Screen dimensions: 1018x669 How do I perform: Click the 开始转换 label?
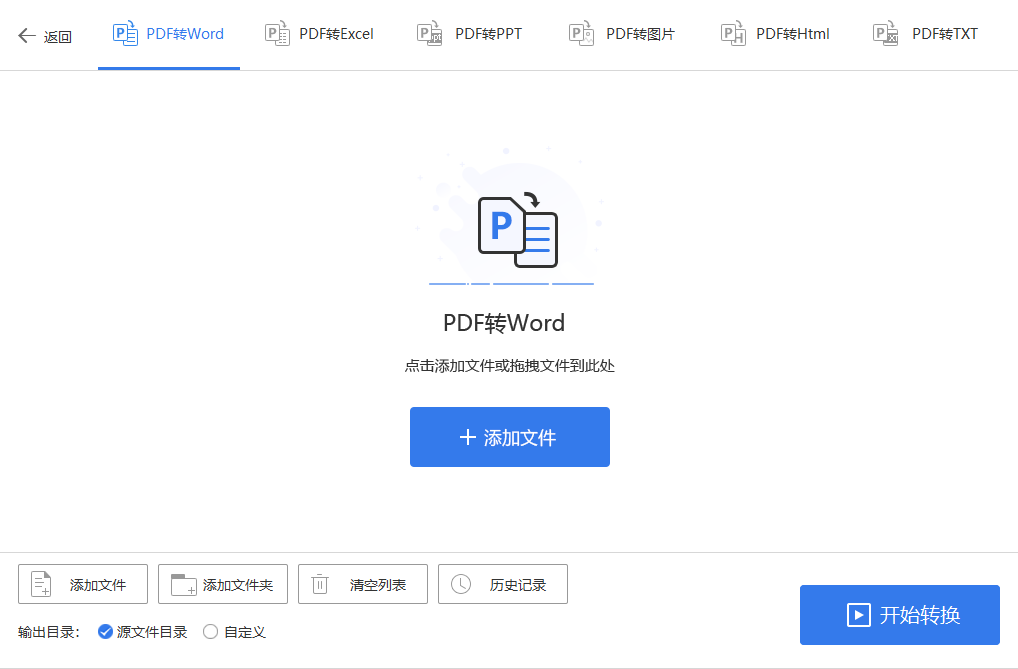(920, 615)
